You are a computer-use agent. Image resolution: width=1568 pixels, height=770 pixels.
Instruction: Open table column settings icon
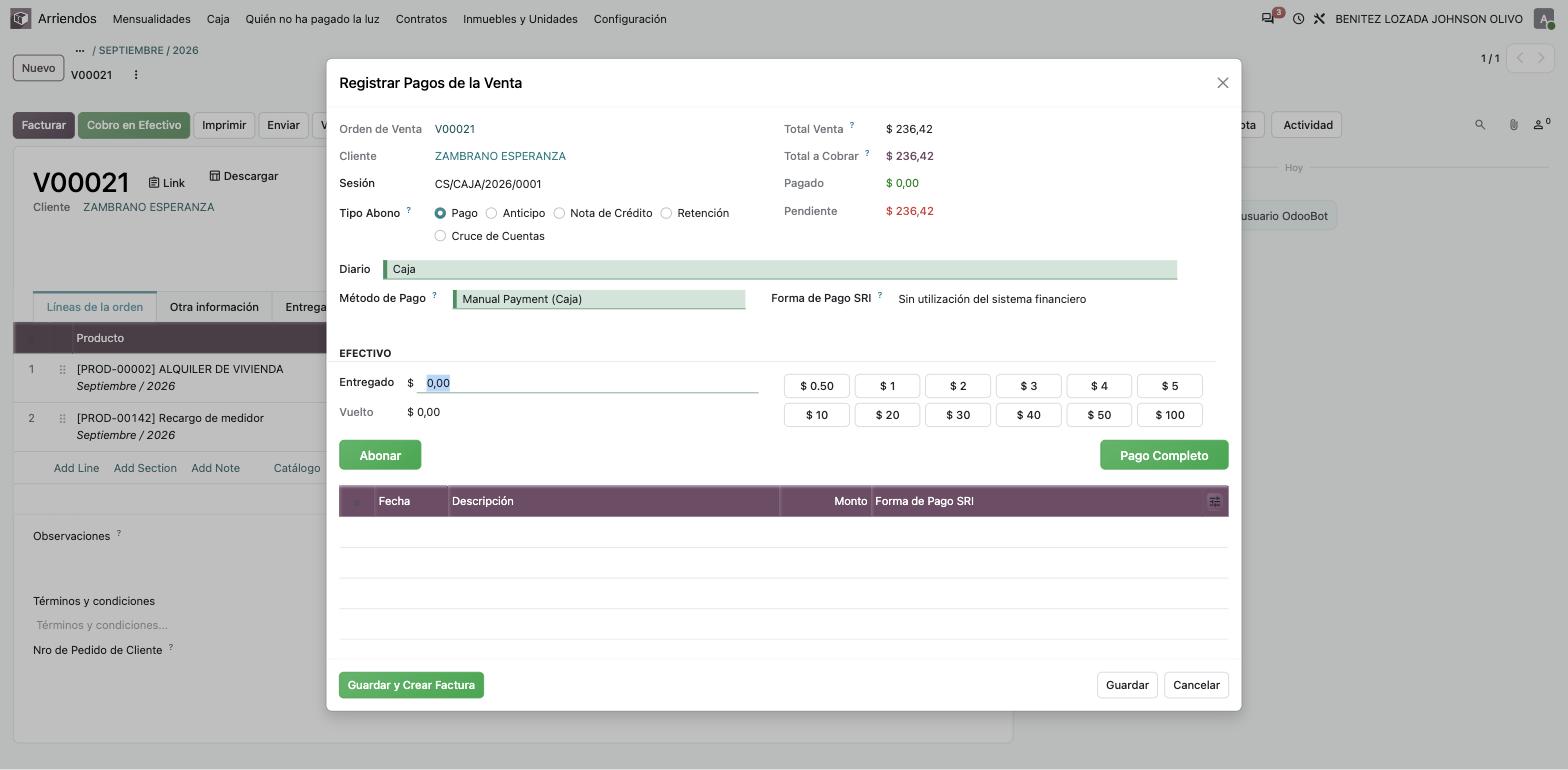(x=1214, y=502)
